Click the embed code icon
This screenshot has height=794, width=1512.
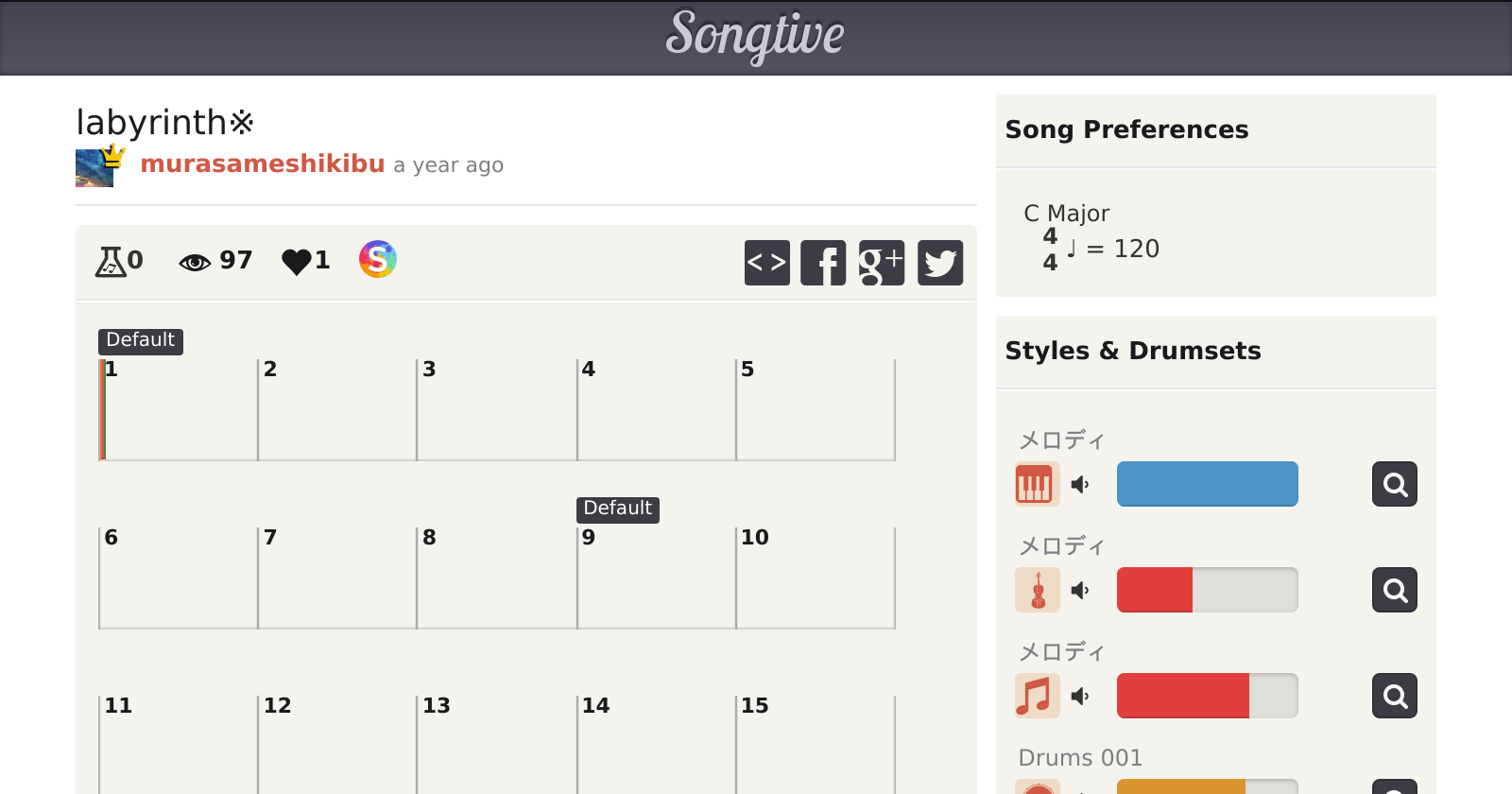[766, 263]
